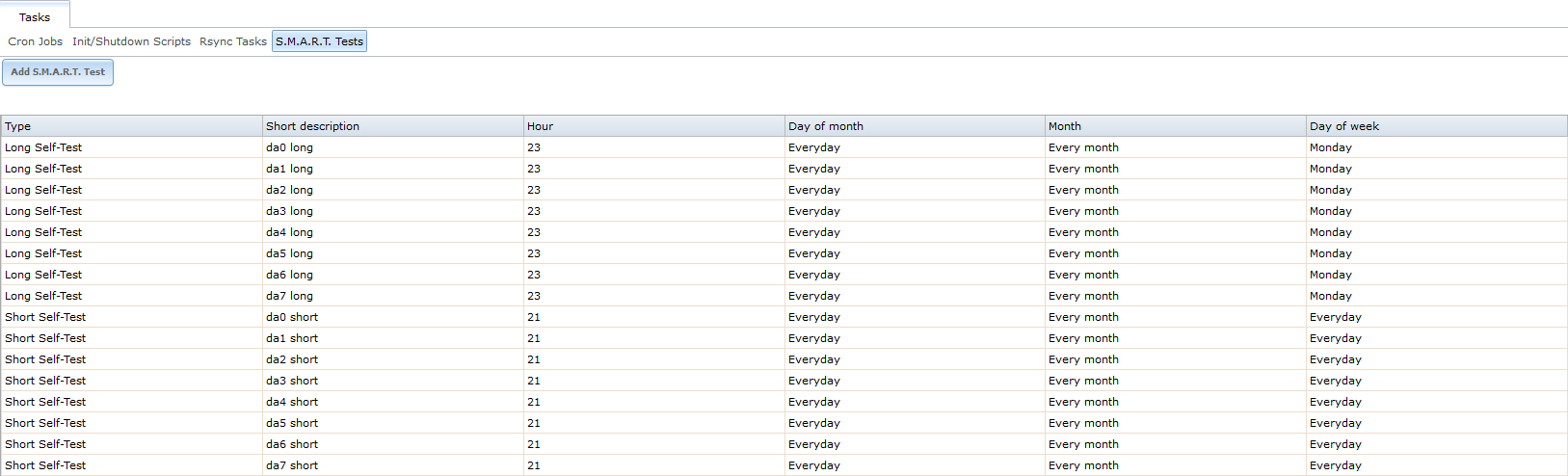This screenshot has width=1568, height=476.
Task: Select the S.M.A.R.T. Tests tab
Action: click(x=319, y=41)
